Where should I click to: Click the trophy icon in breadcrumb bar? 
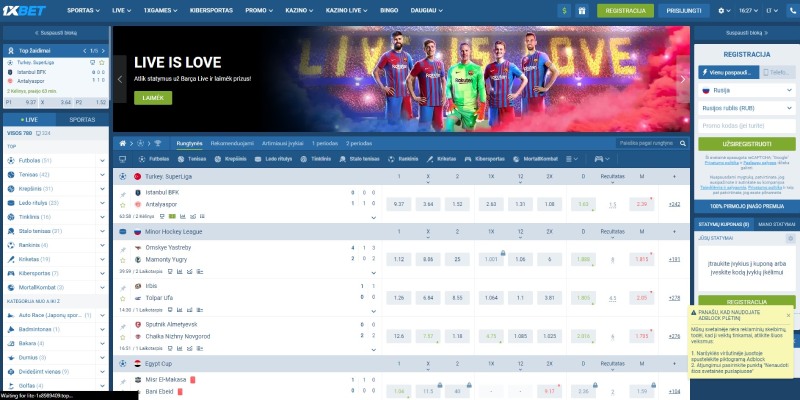pyautogui.click(x=158, y=143)
